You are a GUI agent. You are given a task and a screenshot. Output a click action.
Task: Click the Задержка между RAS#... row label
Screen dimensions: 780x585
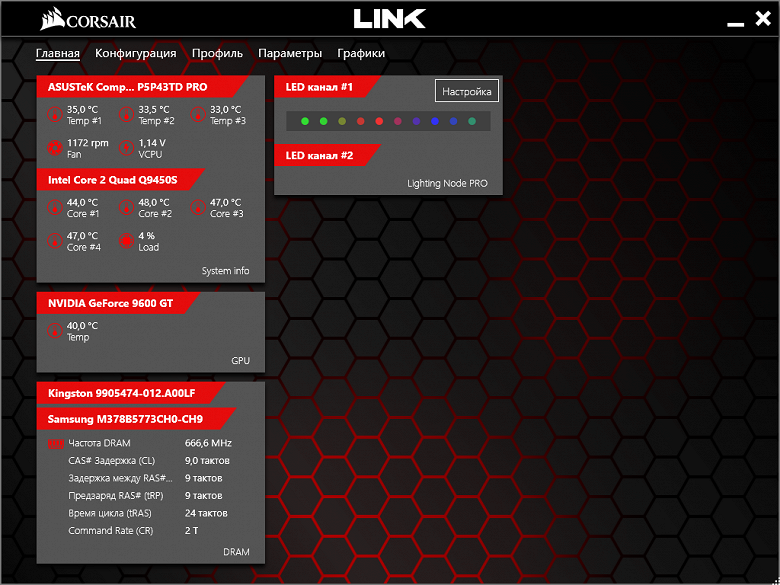pyautogui.click(x=121, y=478)
